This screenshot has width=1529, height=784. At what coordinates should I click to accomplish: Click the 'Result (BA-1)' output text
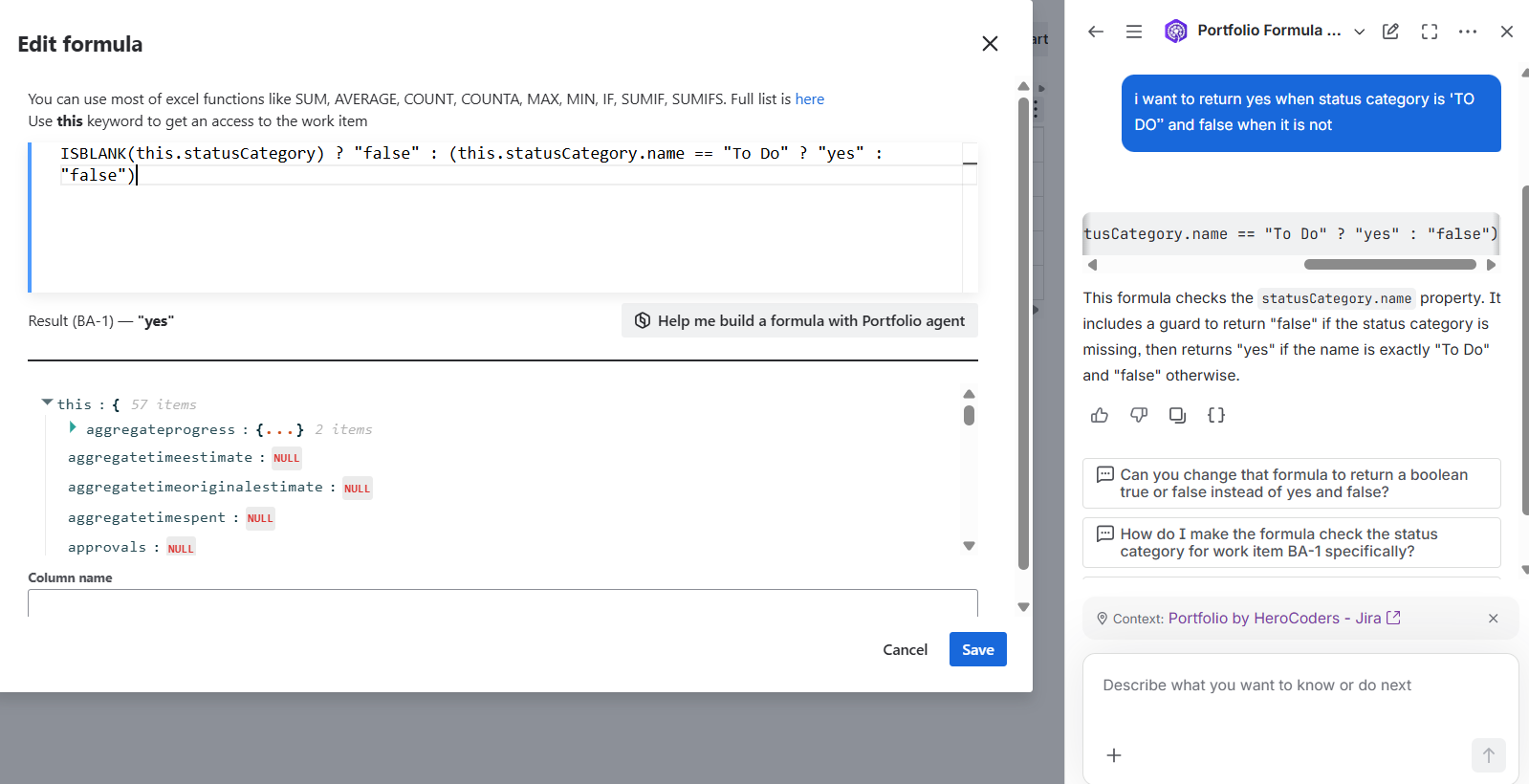tap(101, 321)
